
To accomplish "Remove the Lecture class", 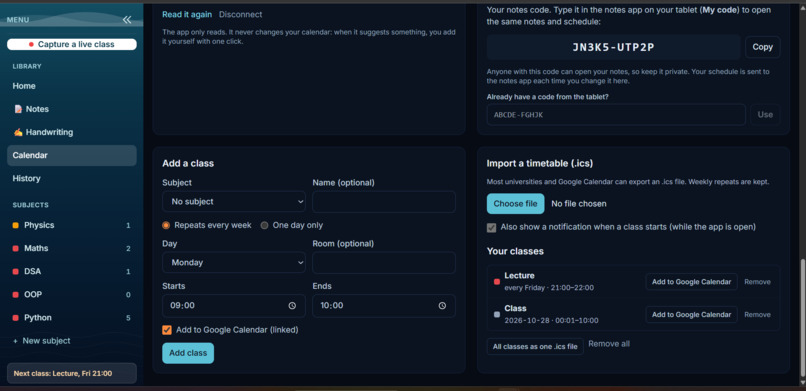I will click(757, 282).
